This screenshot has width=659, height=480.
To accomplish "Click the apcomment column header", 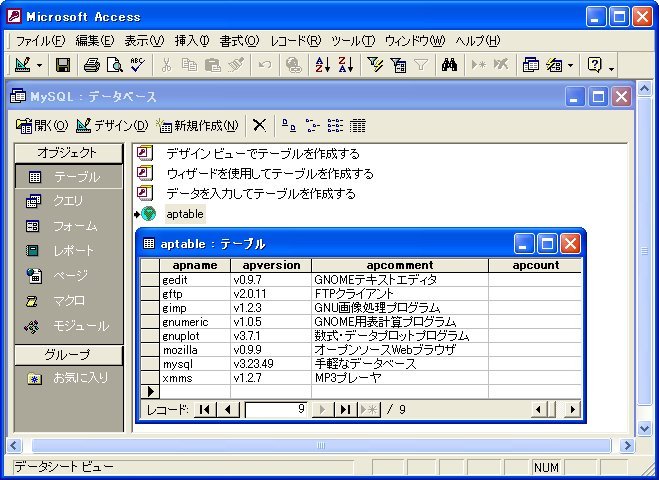I will (x=400, y=265).
